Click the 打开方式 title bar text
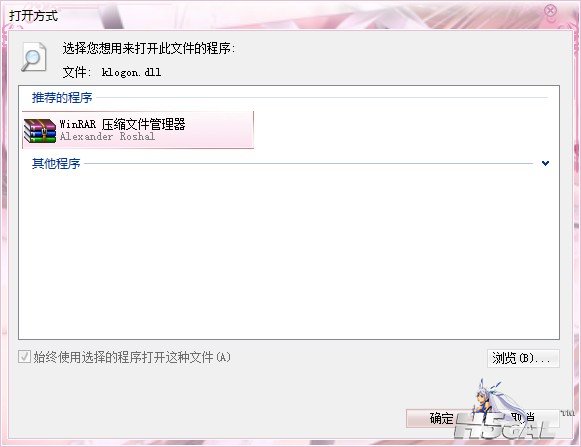Screen dimensions: 581x447 33,16
